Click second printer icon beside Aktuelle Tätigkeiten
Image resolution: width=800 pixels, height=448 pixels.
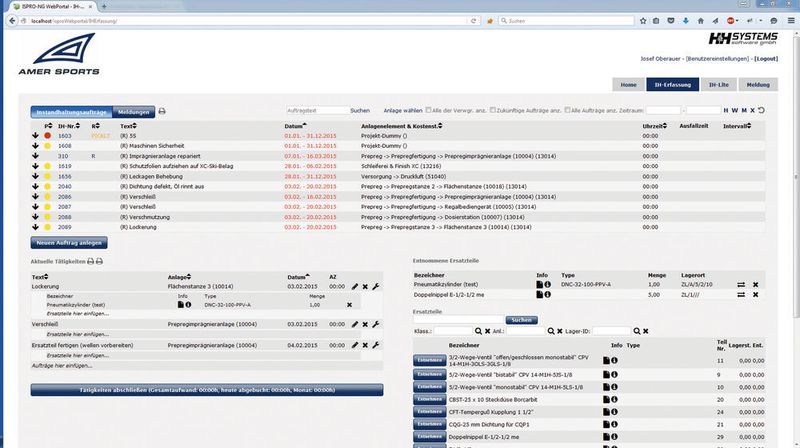click(99, 261)
